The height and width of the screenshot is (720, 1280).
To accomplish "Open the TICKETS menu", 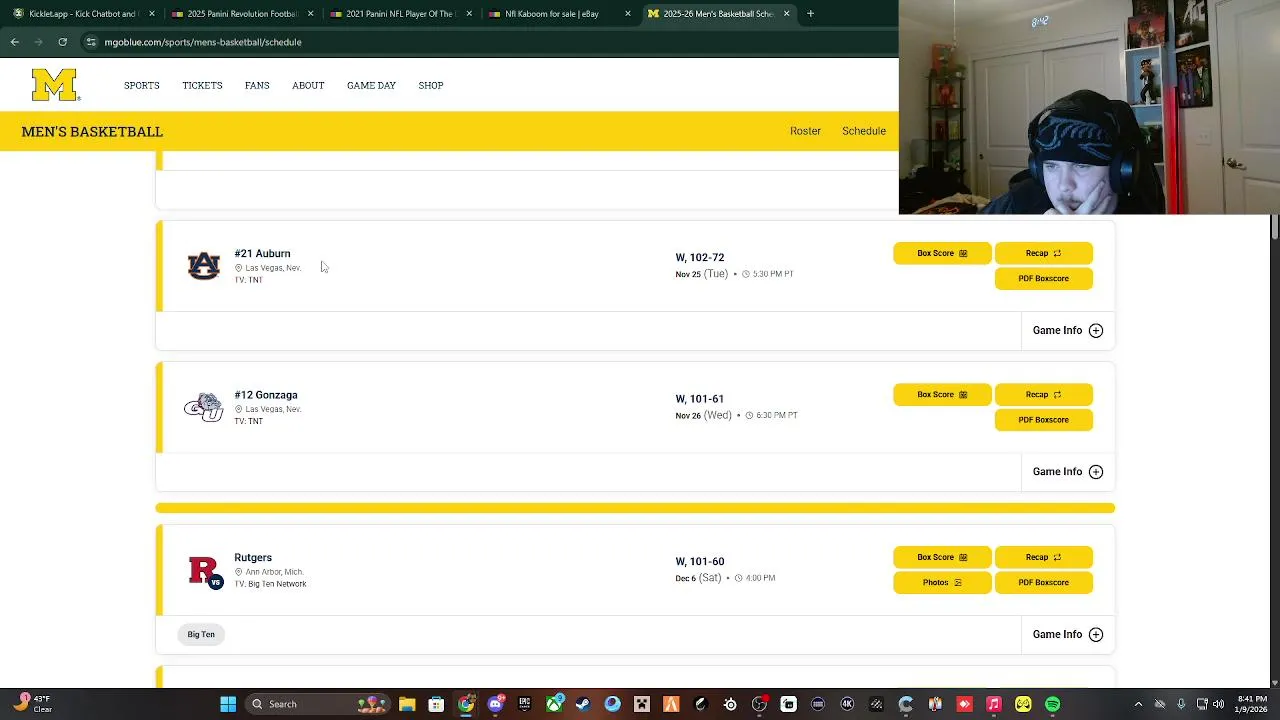I will (x=202, y=85).
